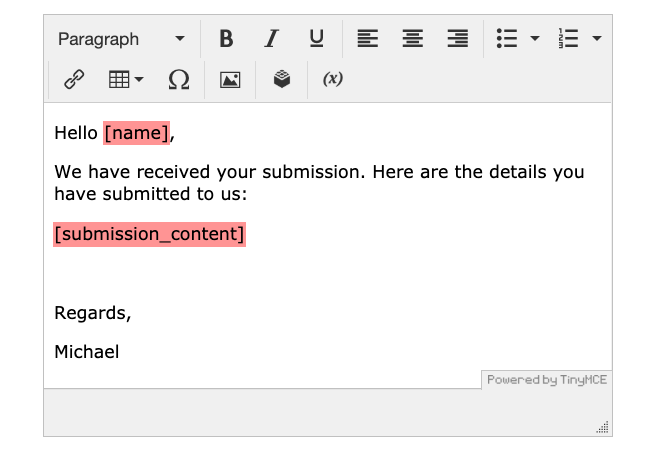Insert a bullet list

507,39
